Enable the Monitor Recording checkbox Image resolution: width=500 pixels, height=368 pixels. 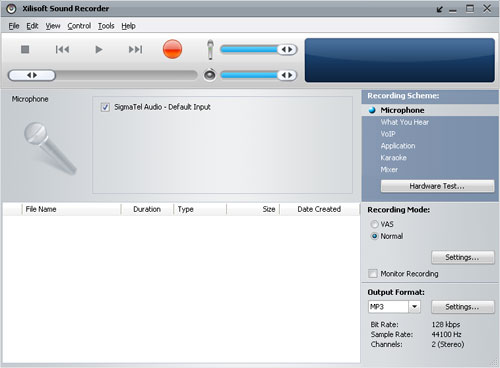tap(373, 274)
